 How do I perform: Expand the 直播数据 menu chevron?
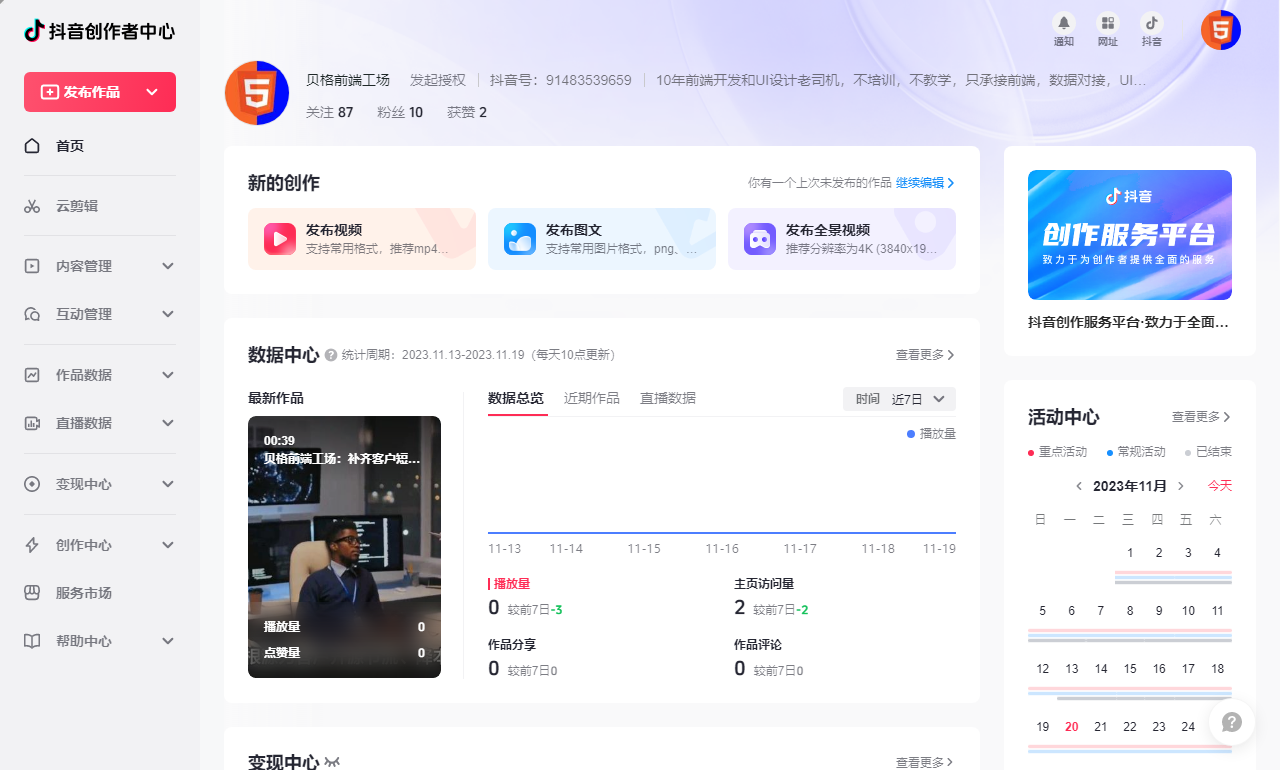click(168, 423)
